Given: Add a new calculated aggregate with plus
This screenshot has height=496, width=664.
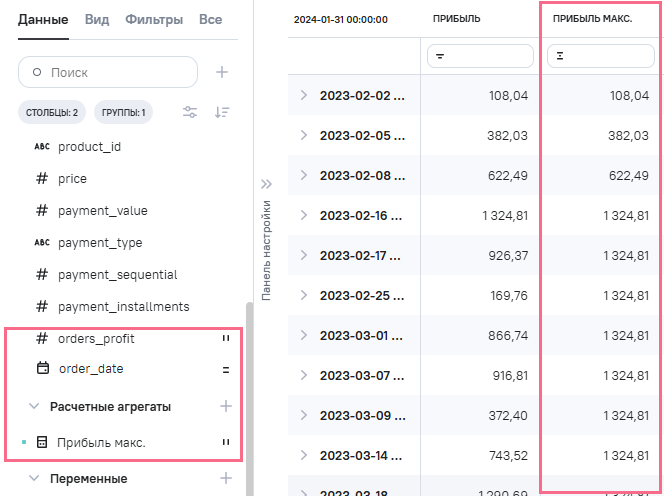Looking at the screenshot, I should [226, 406].
